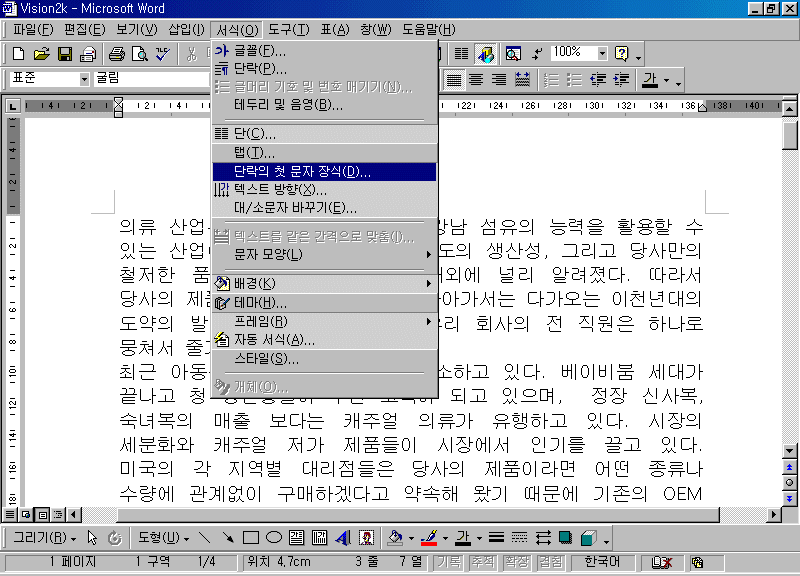Open the 그리기(R) drawing menu button

click(x=44, y=538)
